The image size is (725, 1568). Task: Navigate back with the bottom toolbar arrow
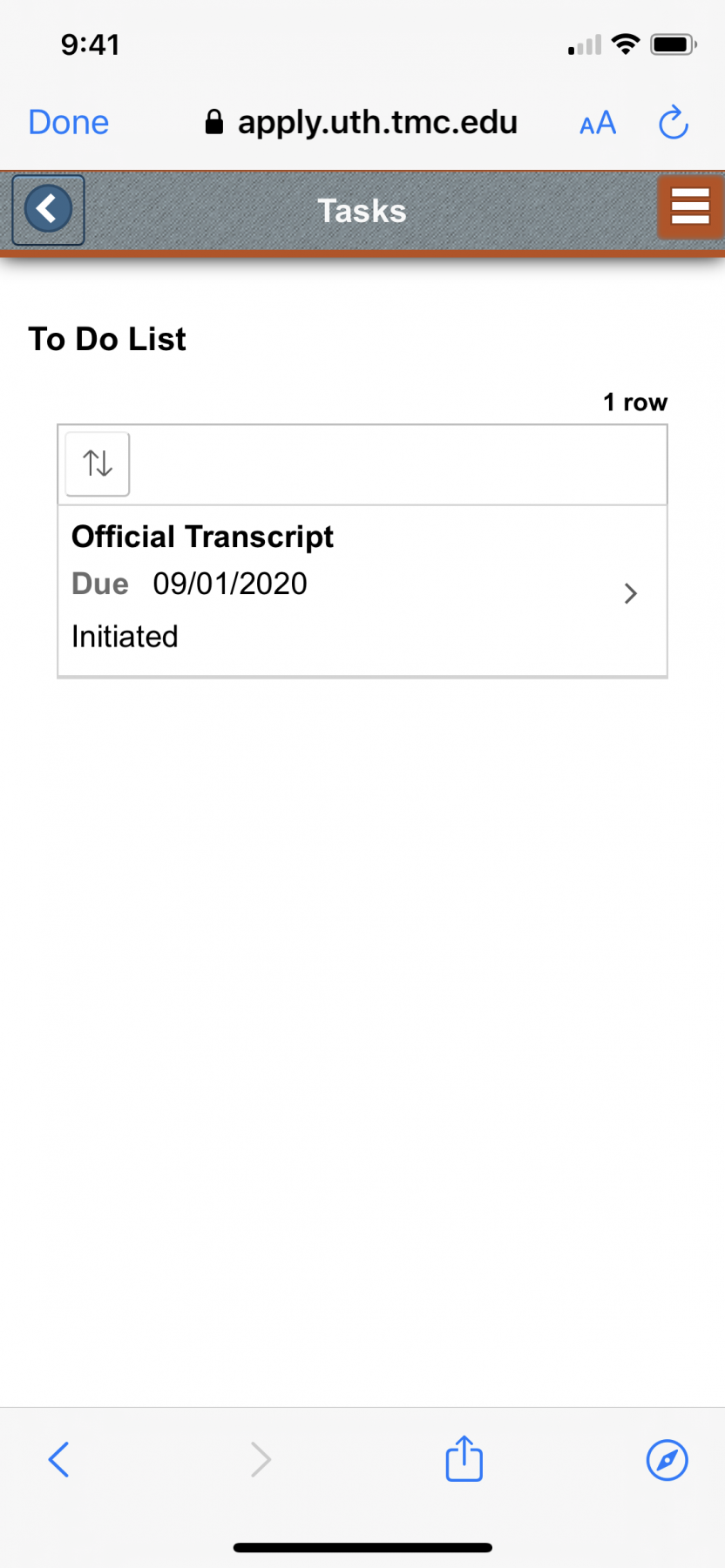click(58, 1459)
